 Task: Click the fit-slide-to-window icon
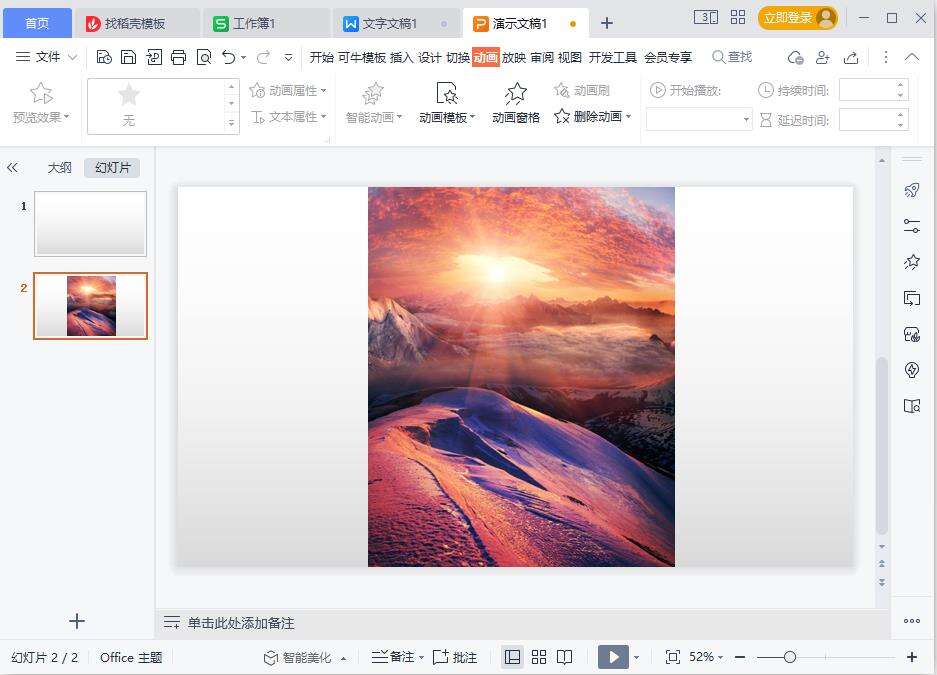click(673, 657)
